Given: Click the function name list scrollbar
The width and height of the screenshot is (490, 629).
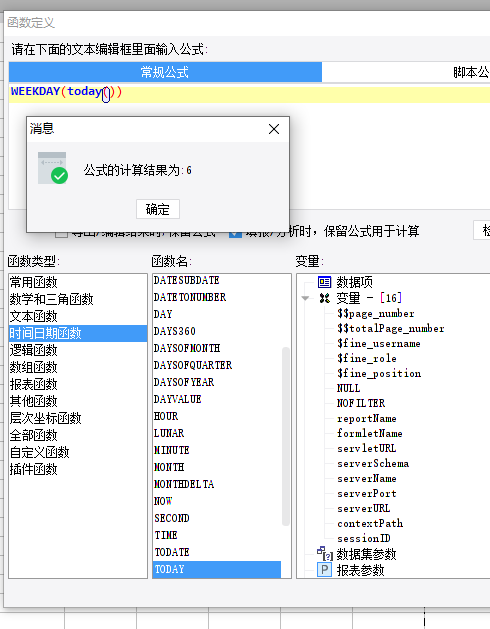Looking at the screenshot, I should pyautogui.click(x=286, y=436).
